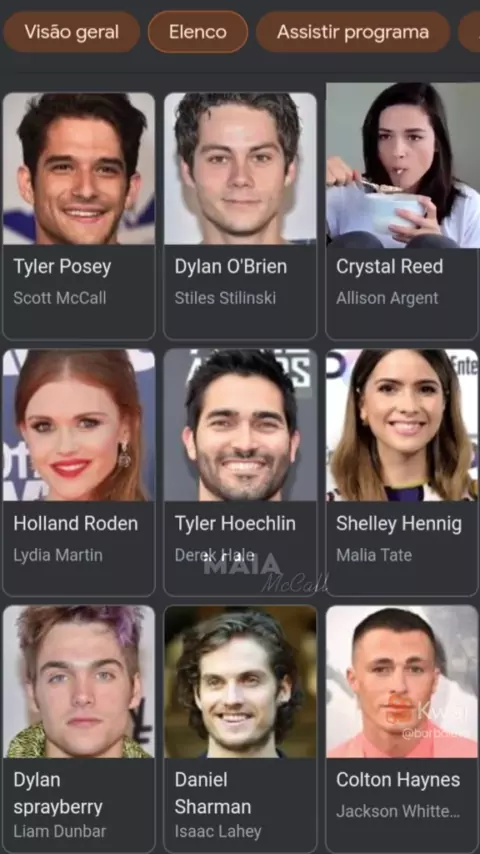The height and width of the screenshot is (854, 480).
Task: Open Daniel Sharman's photo
Action: pos(240,681)
